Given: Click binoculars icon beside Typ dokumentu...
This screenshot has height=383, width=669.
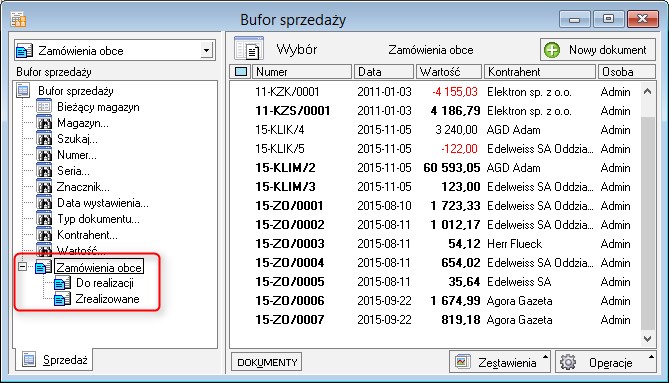Looking at the screenshot, I should click(44, 219).
